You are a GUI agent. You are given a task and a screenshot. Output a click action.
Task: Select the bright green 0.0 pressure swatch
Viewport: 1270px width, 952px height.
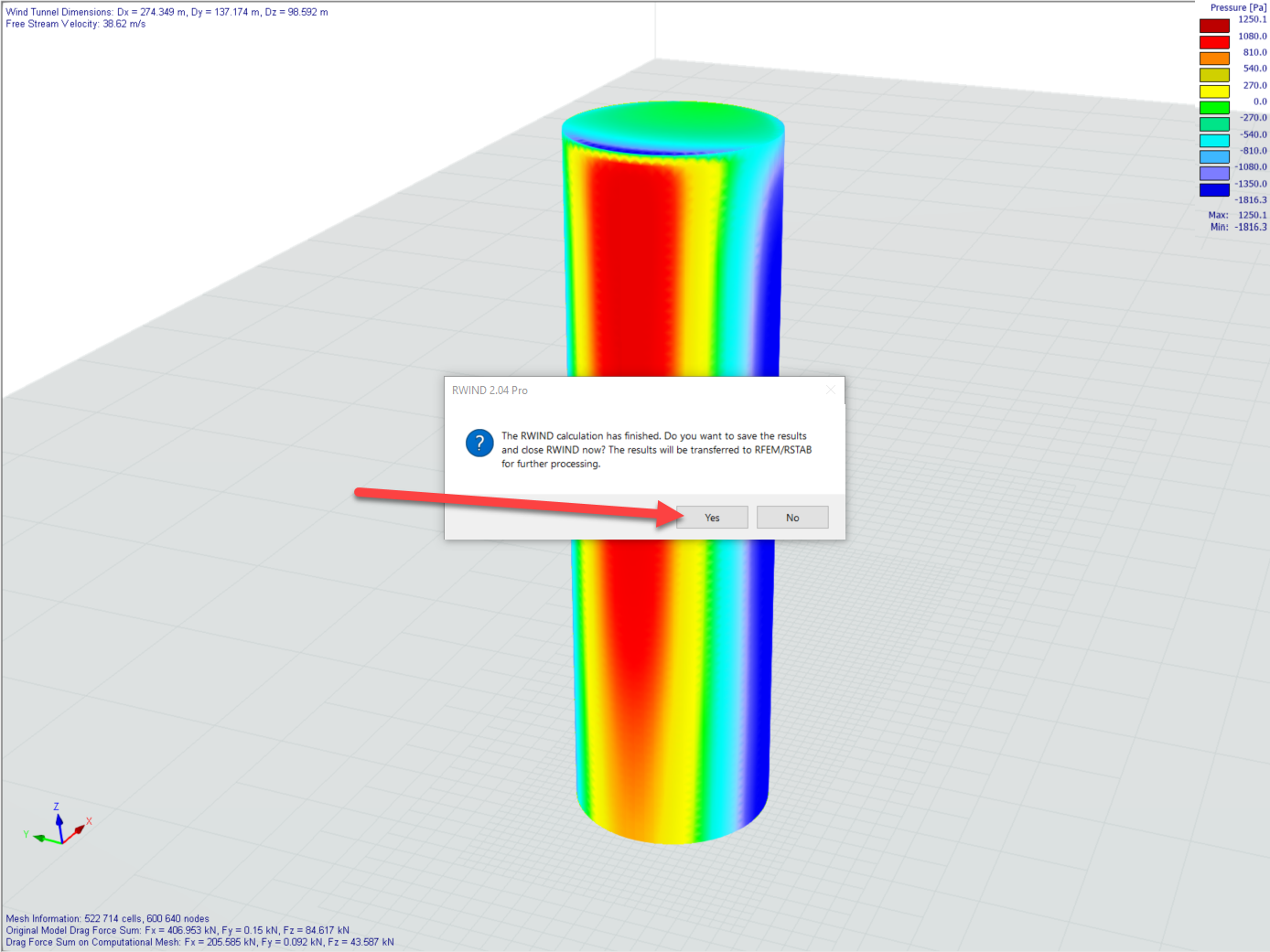point(1214,108)
